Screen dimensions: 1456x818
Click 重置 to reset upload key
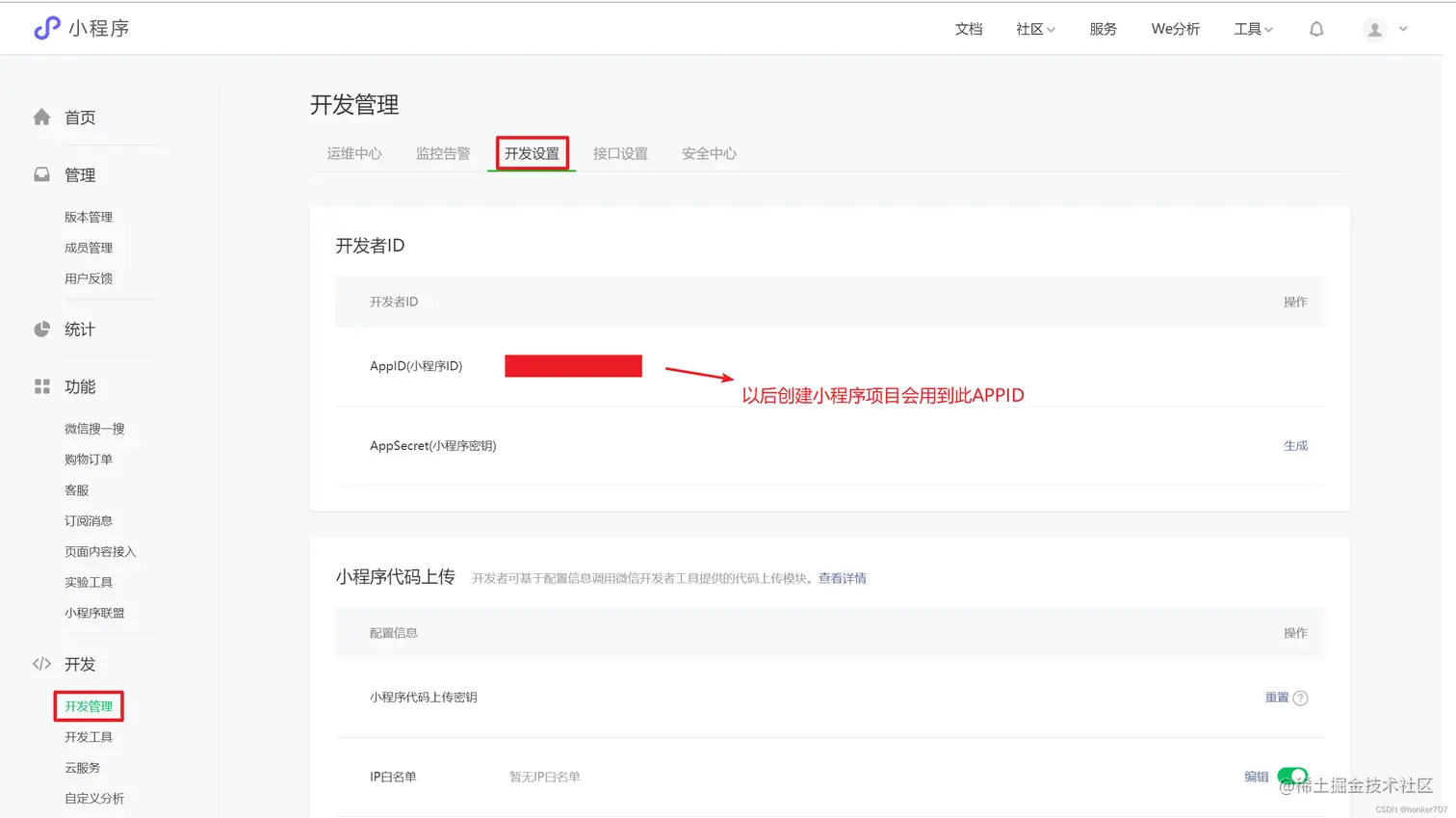[1277, 698]
